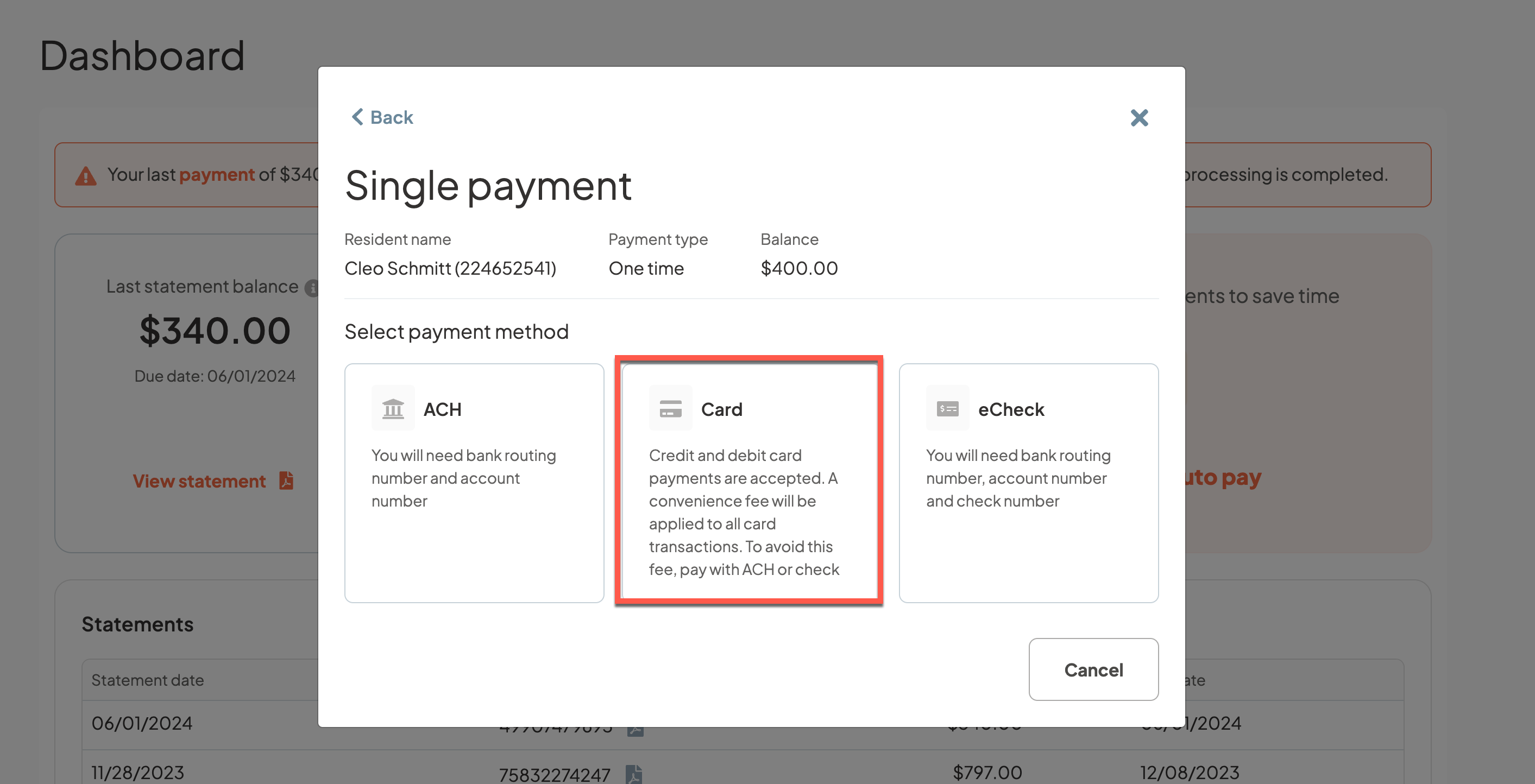Select the ACH payment method card
The width and height of the screenshot is (1535, 784).
tap(474, 483)
